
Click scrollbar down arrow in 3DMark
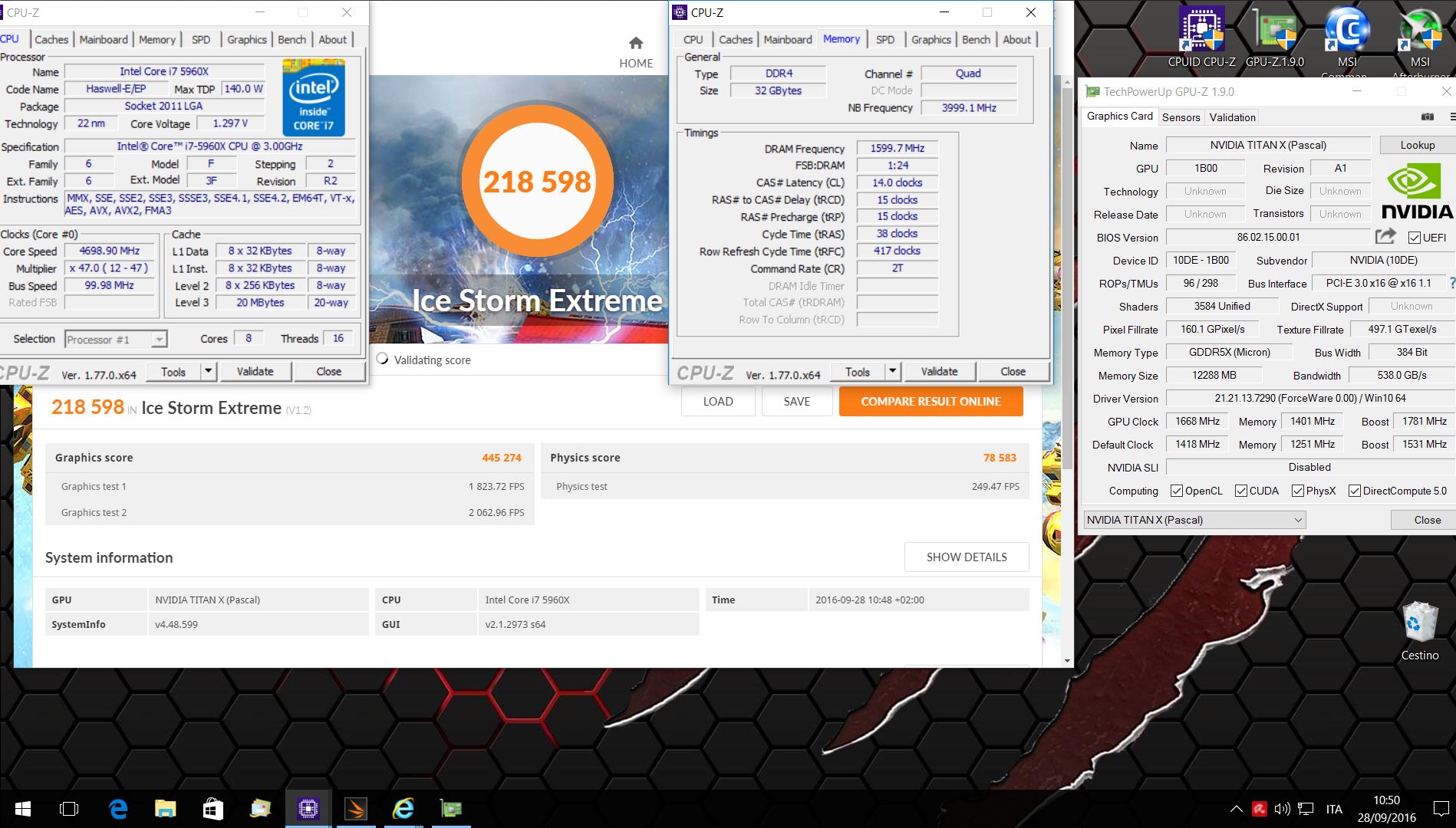point(1067,660)
